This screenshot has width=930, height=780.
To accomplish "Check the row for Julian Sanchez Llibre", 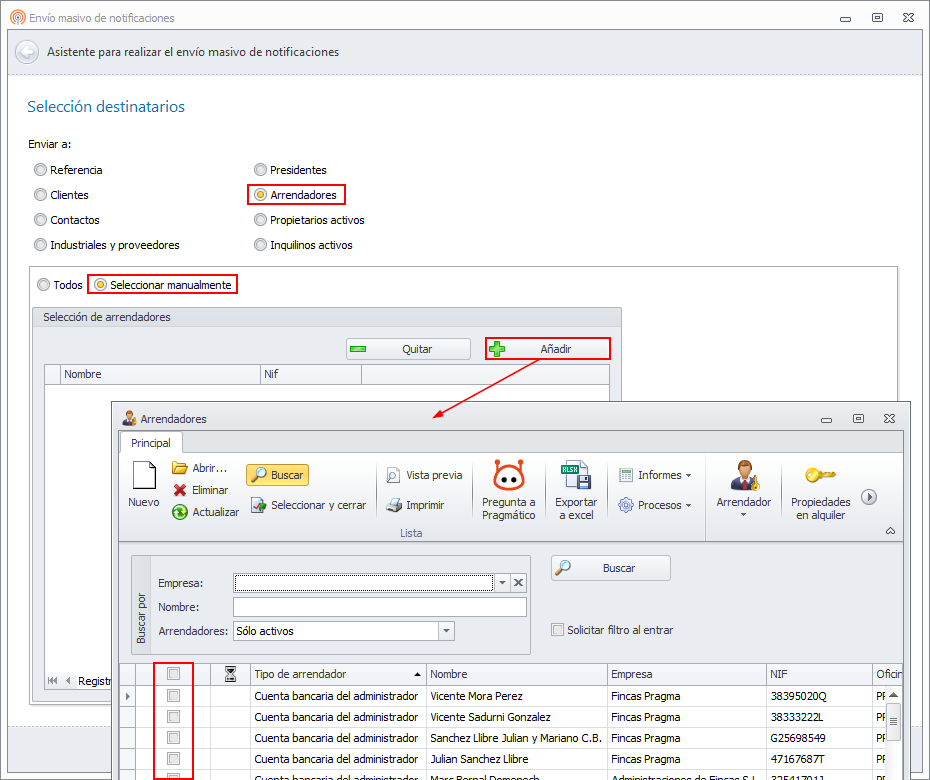I will point(173,758).
